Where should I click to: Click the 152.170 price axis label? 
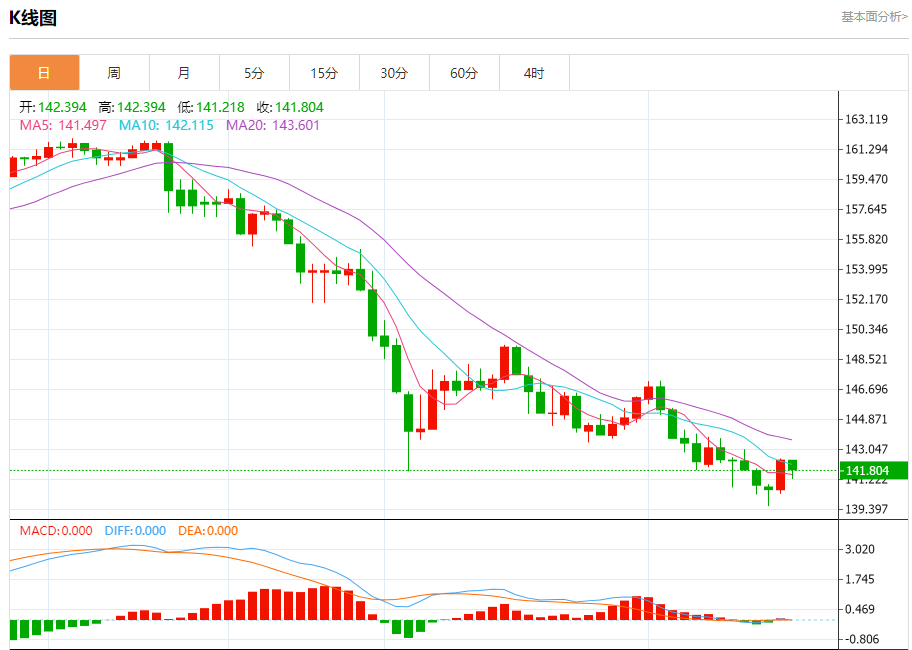[866, 299]
